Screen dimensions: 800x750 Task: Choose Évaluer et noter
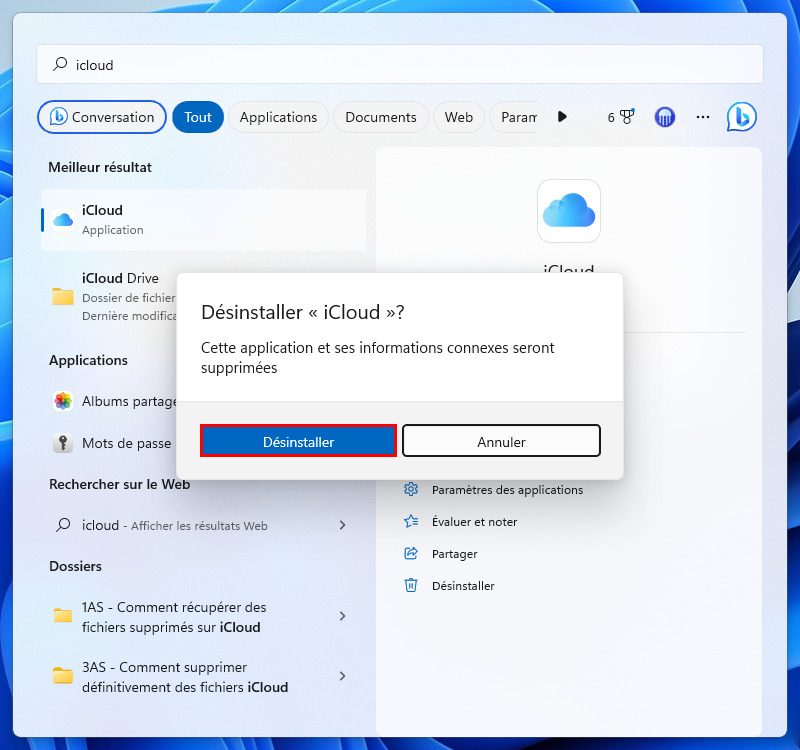(x=474, y=522)
